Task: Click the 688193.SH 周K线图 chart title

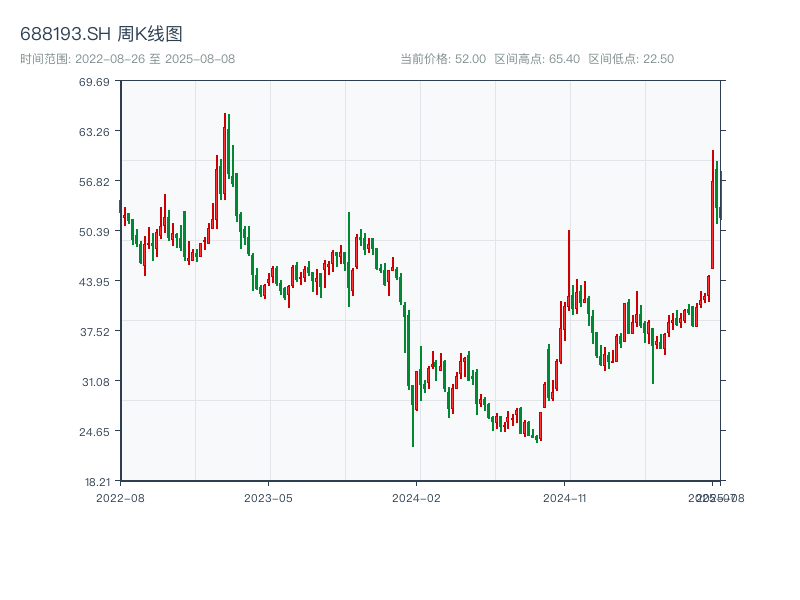Action: 101,34
